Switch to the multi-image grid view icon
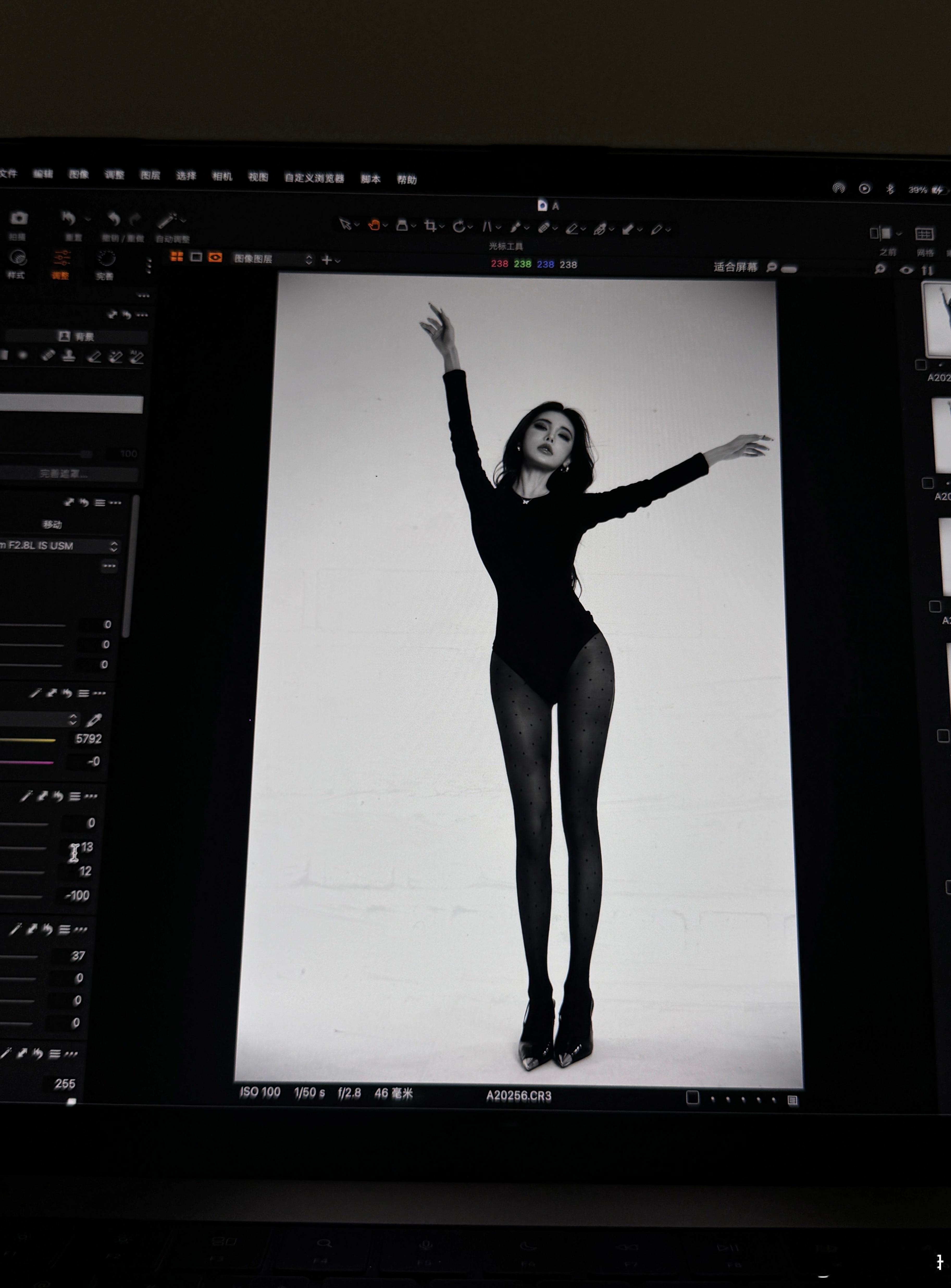The height and width of the screenshot is (1288, 951). coord(177,257)
